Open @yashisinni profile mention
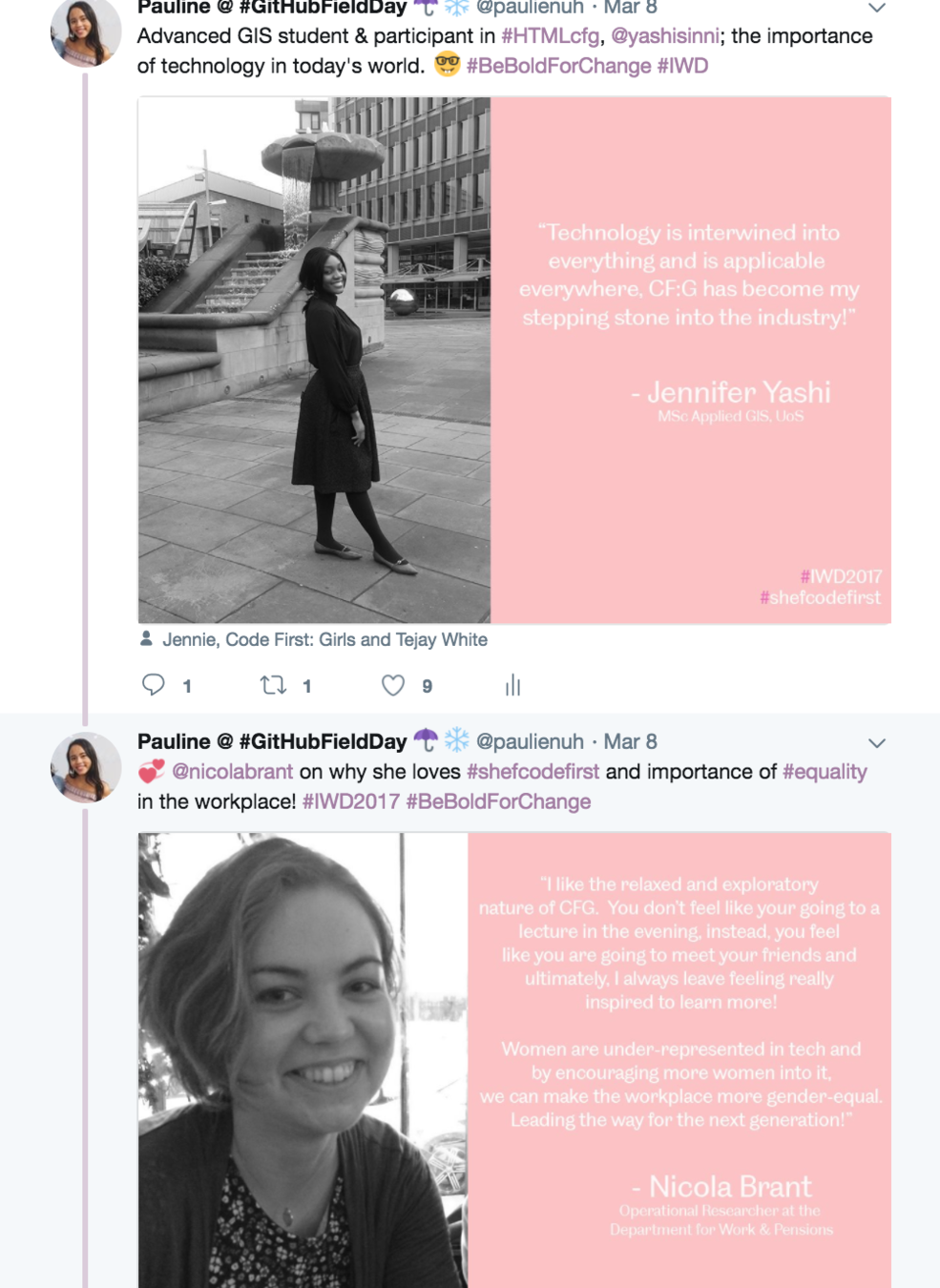 tap(665, 36)
